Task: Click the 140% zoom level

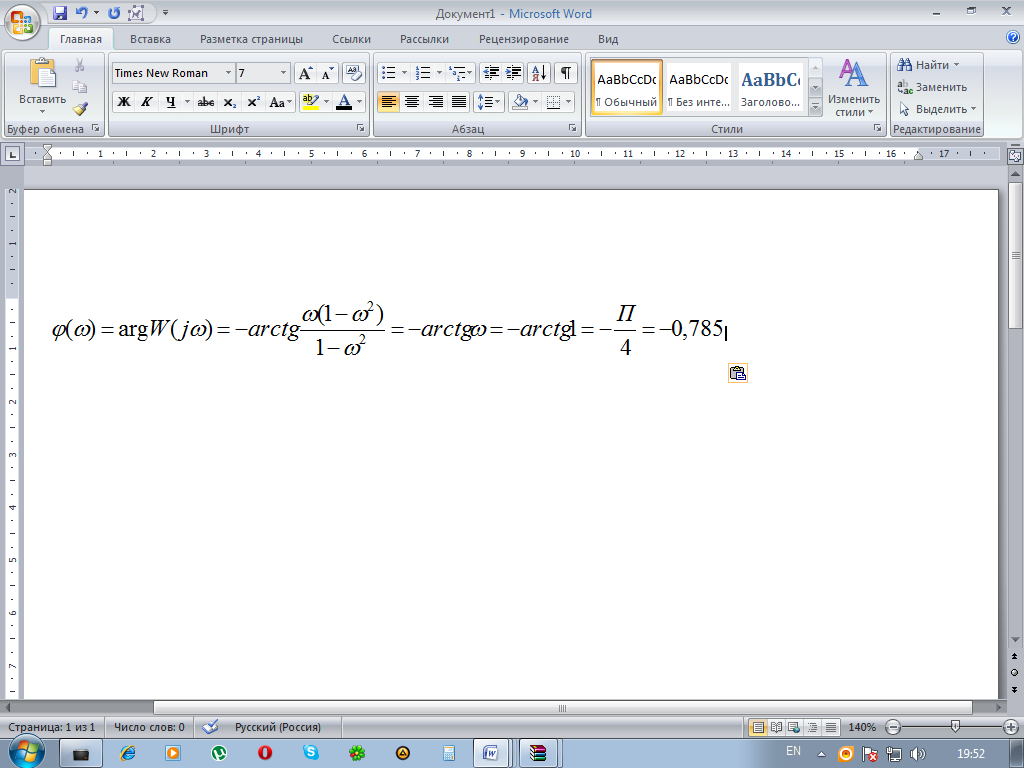Action: (x=861, y=727)
